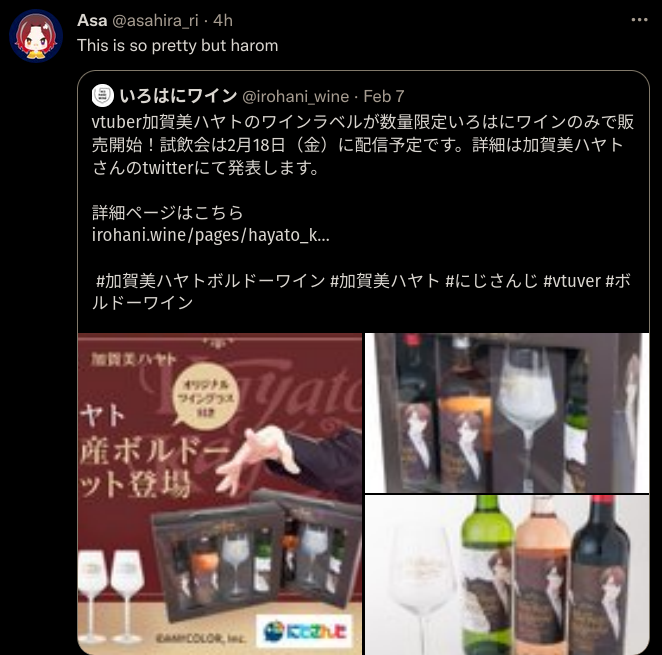Screen dimensions: 662x655
Task: Open the いろはにワイン display name
Action: tap(178, 96)
